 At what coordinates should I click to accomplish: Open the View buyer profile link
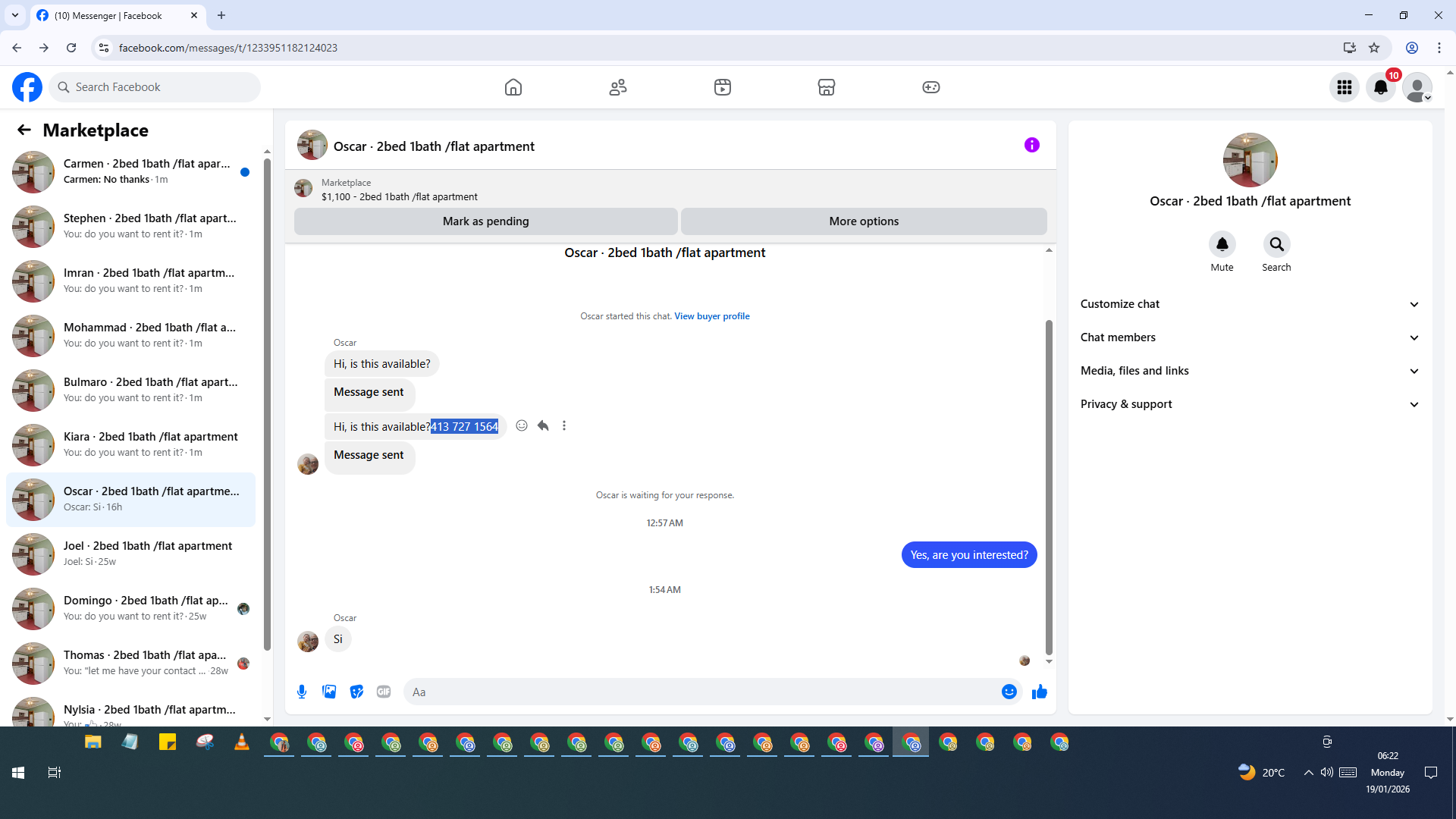click(x=711, y=316)
